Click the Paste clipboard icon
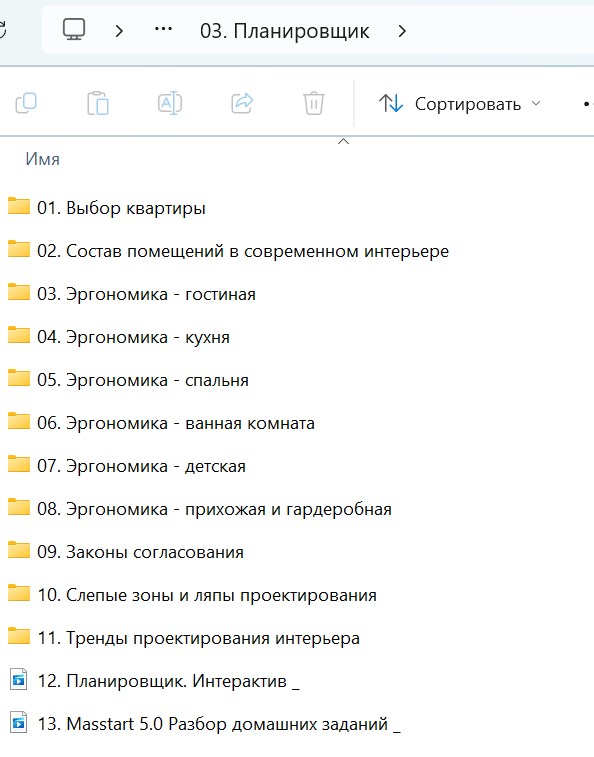 (98, 103)
